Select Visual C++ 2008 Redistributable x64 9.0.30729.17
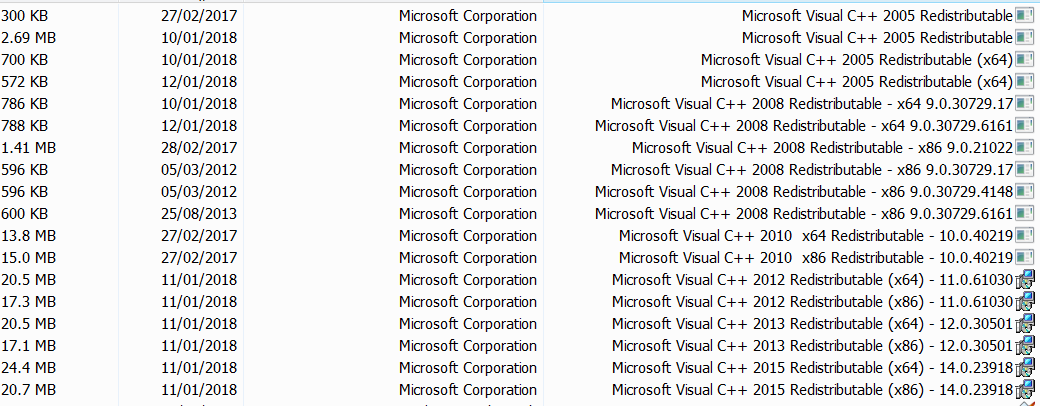This screenshot has width=1040, height=406. coord(812,103)
